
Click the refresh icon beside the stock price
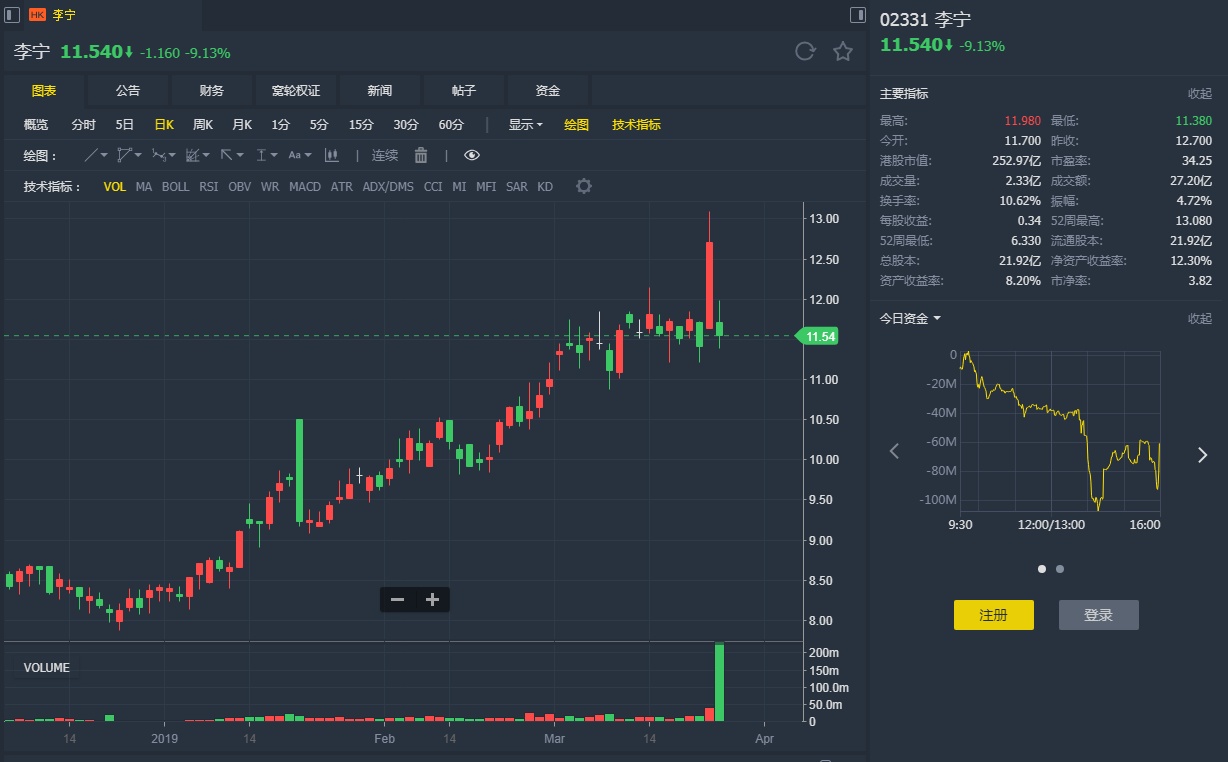pyautogui.click(x=805, y=51)
